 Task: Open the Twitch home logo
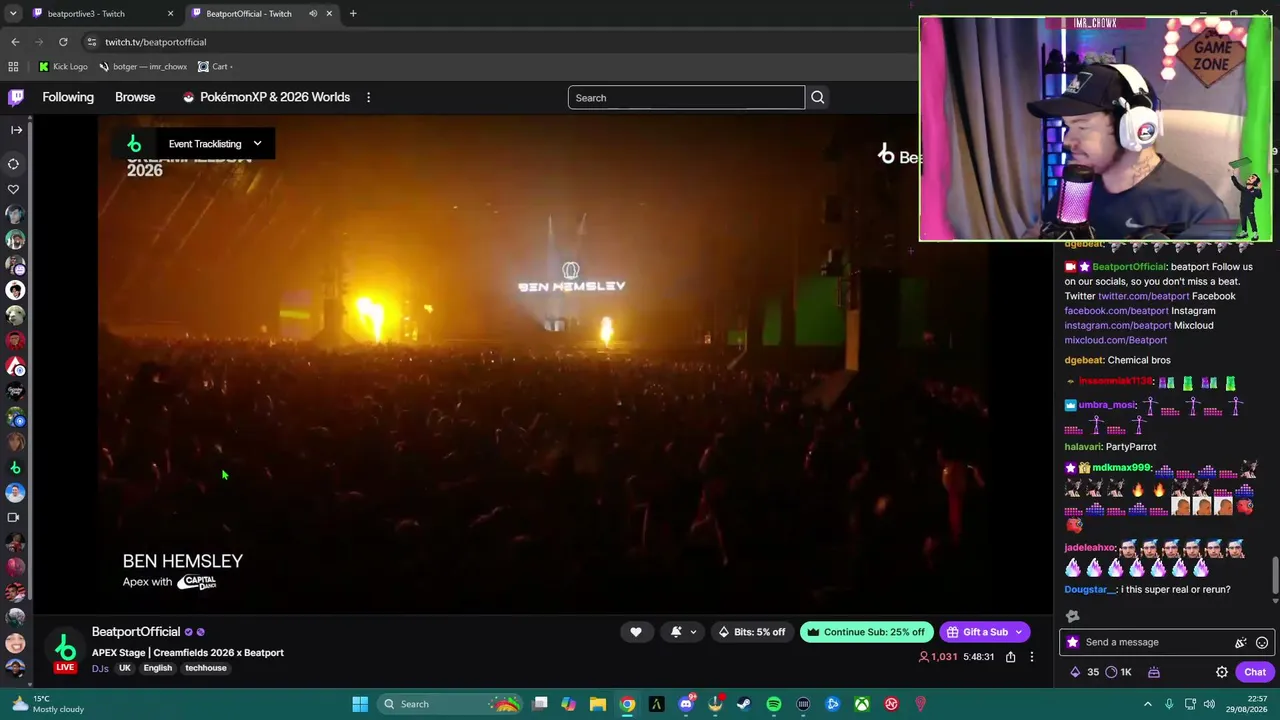point(16,97)
